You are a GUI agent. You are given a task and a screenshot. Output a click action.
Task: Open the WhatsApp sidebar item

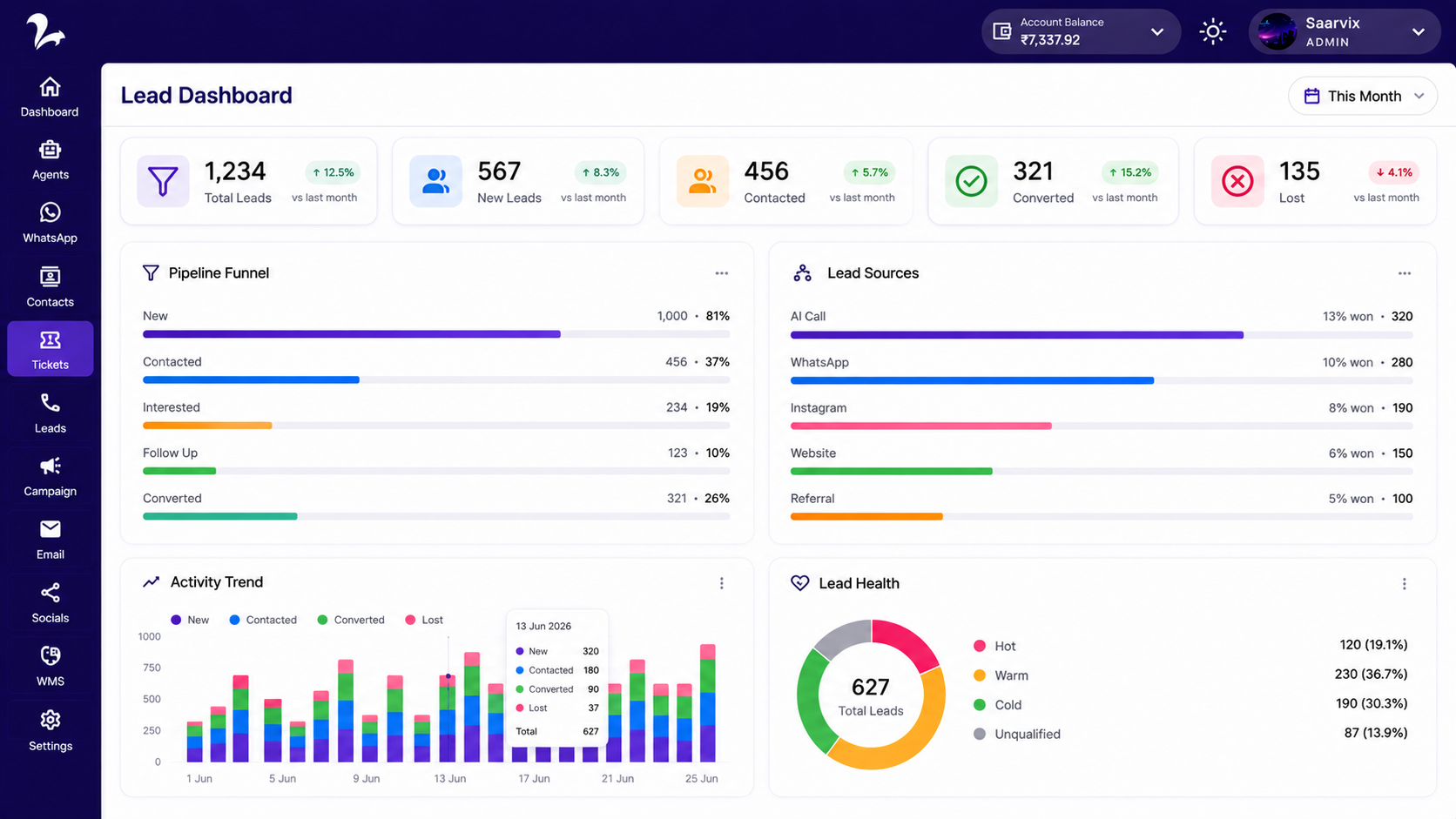(x=50, y=224)
